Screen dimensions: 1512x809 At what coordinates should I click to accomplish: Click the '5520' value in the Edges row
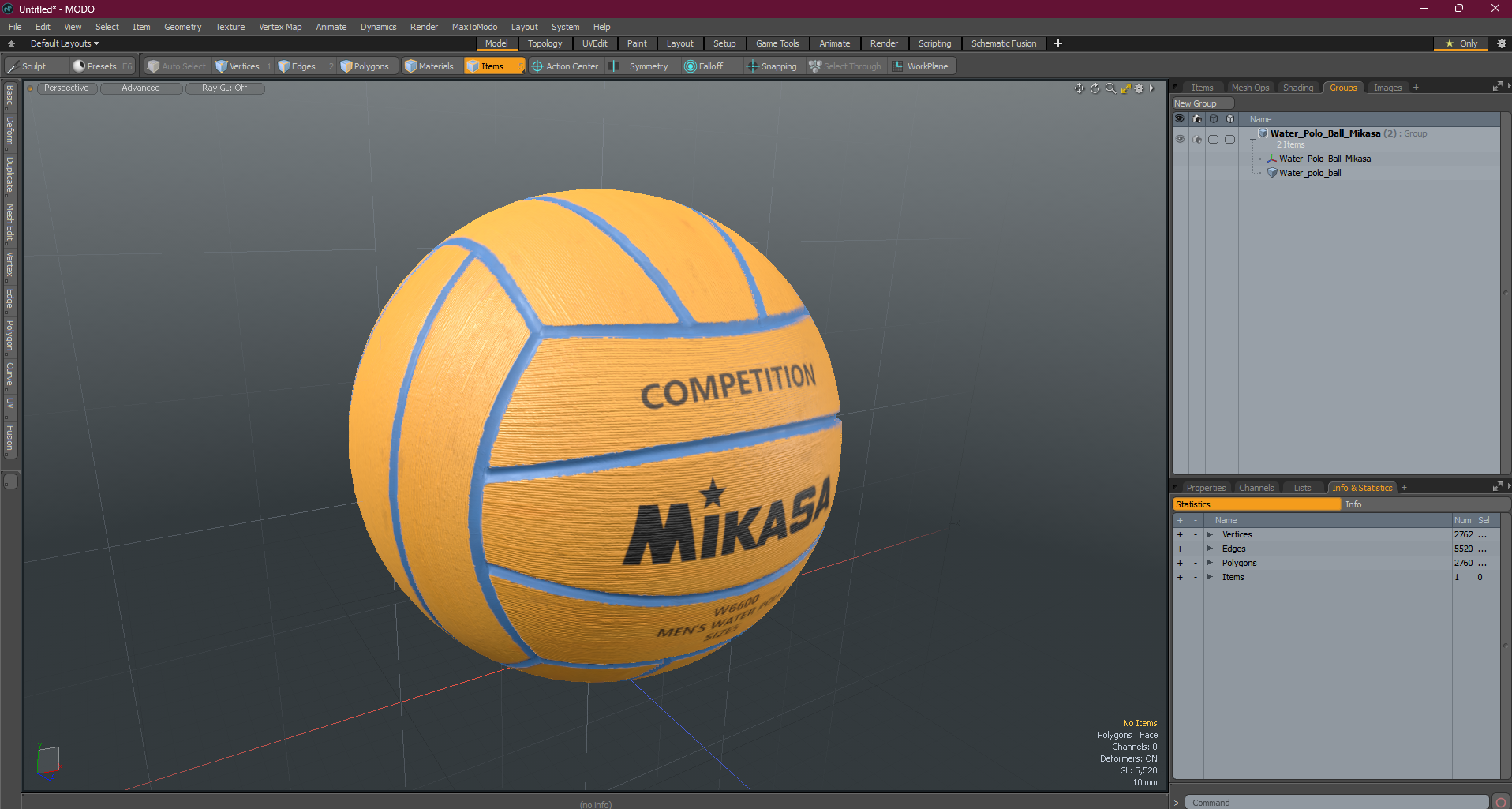(x=1463, y=549)
